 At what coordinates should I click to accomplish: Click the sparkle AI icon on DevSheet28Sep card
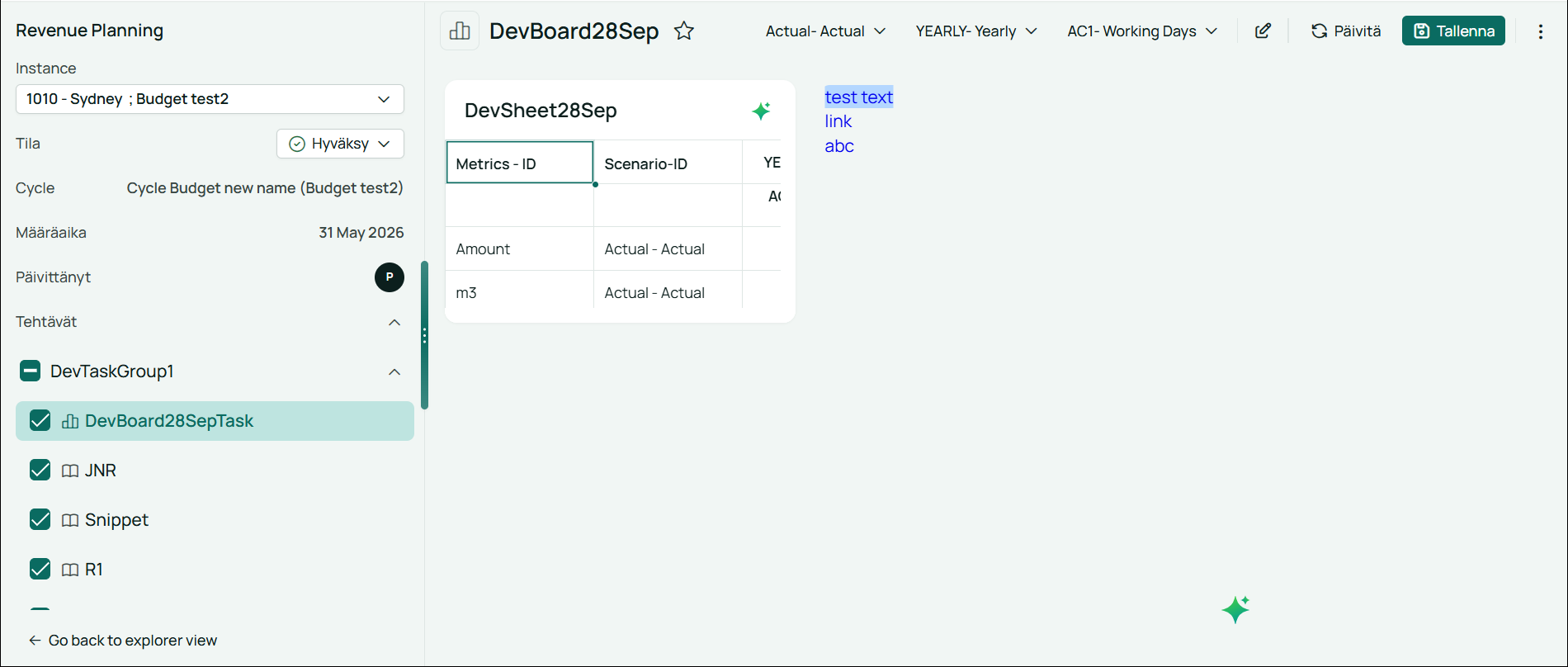[761, 111]
